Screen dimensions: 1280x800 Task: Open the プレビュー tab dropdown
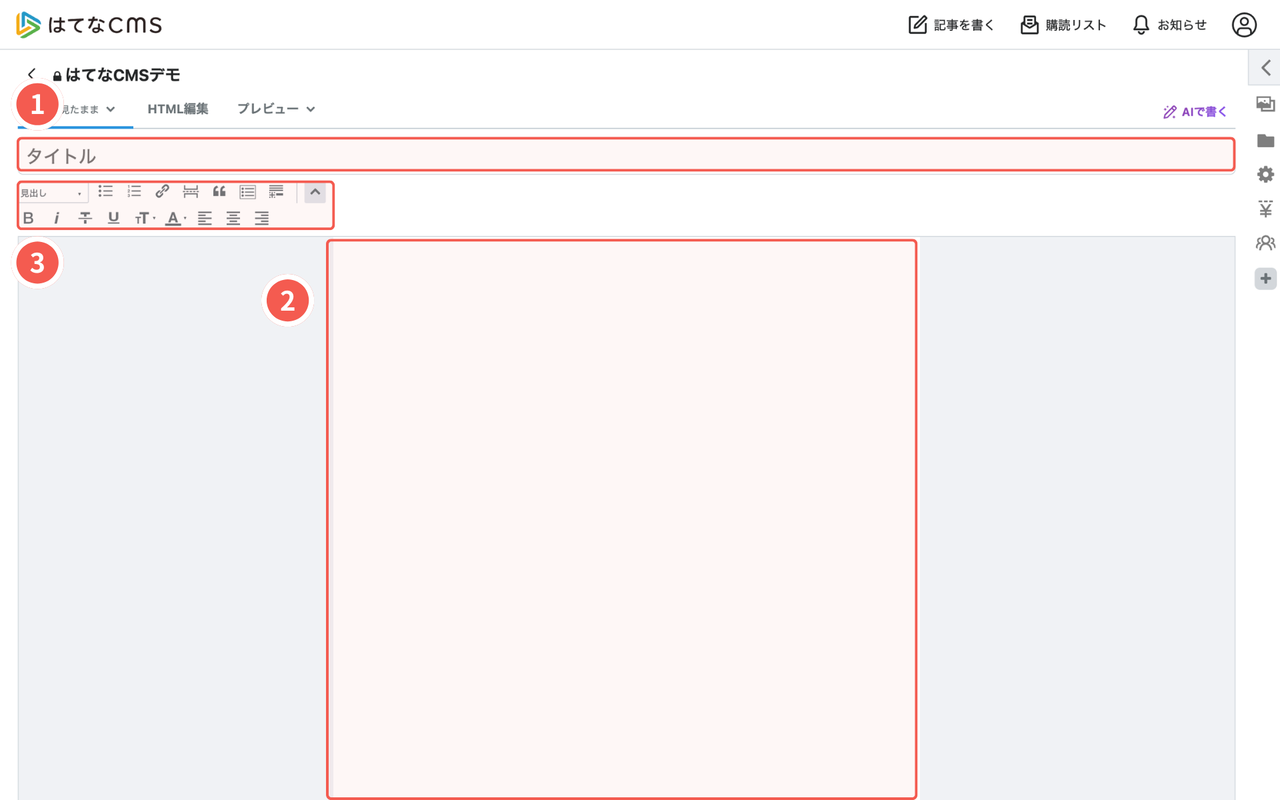click(276, 109)
